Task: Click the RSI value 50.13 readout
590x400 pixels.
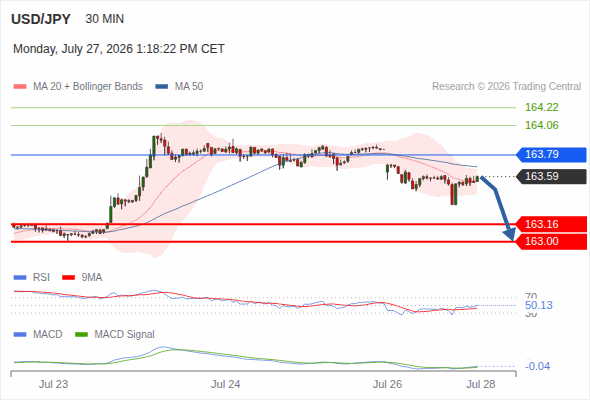Action: click(539, 306)
